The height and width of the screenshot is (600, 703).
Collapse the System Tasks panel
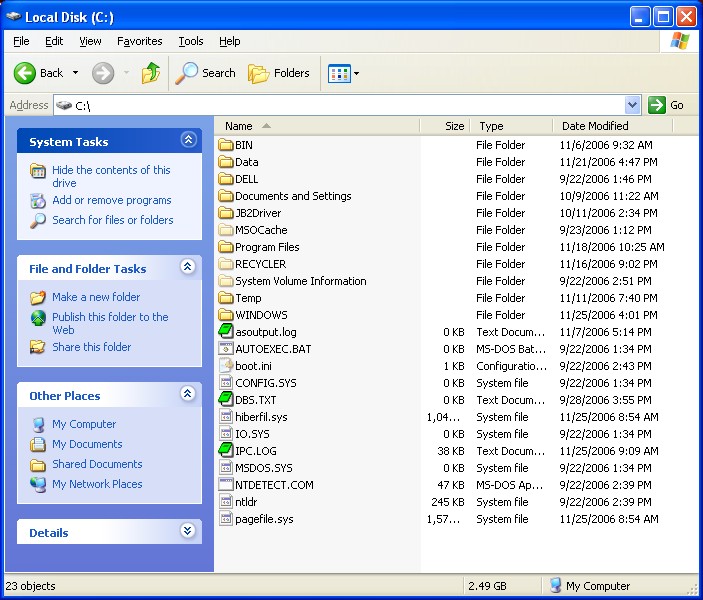[x=188, y=140]
